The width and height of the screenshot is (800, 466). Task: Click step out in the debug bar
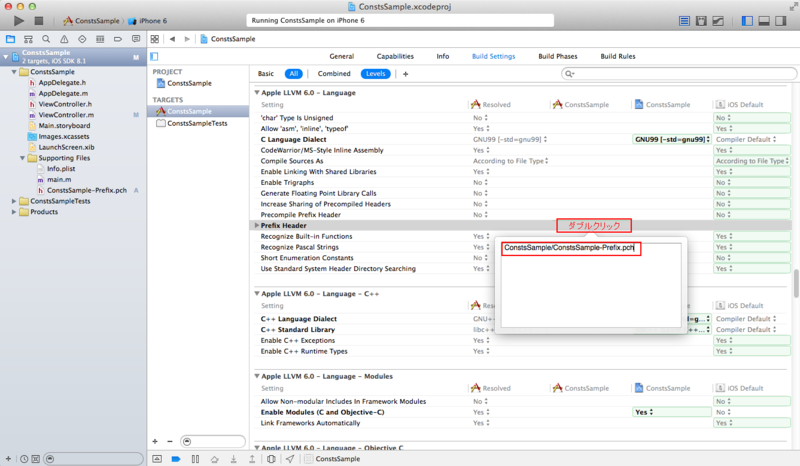(252, 459)
